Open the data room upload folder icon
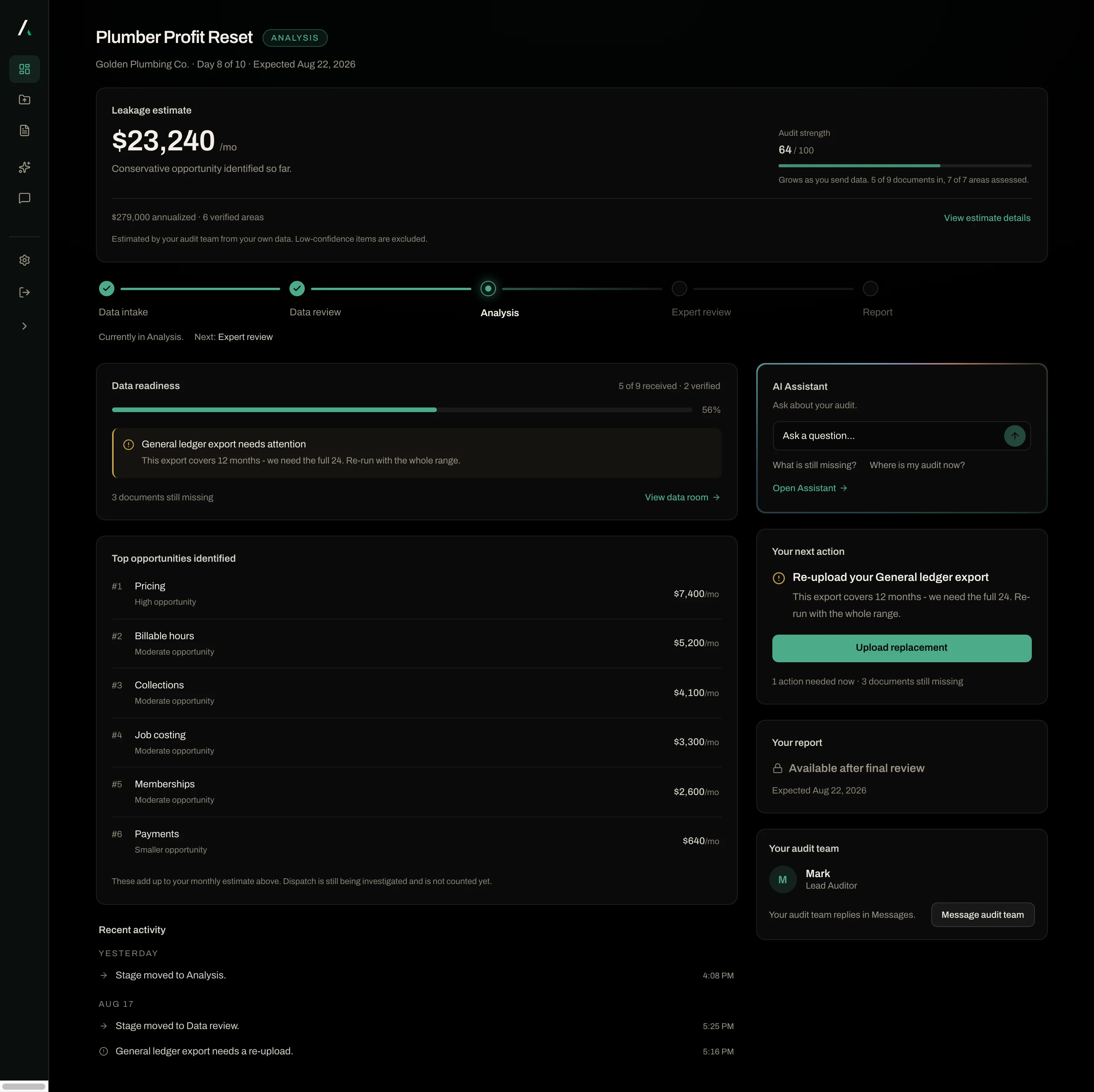This screenshot has height=1092, width=1094. click(x=24, y=100)
